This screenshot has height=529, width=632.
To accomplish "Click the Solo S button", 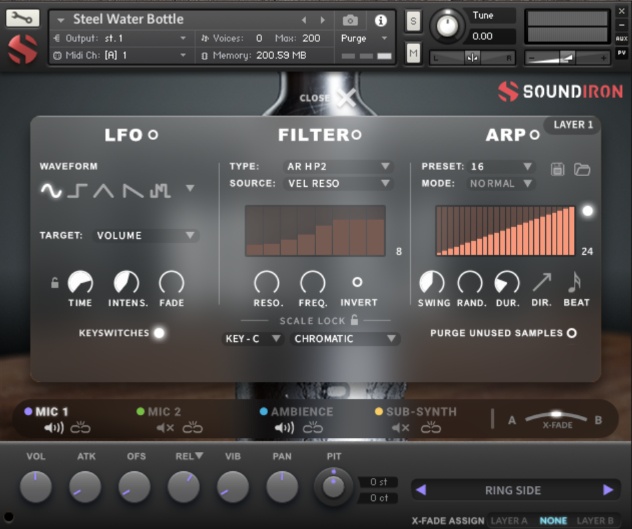I will click(x=414, y=21).
